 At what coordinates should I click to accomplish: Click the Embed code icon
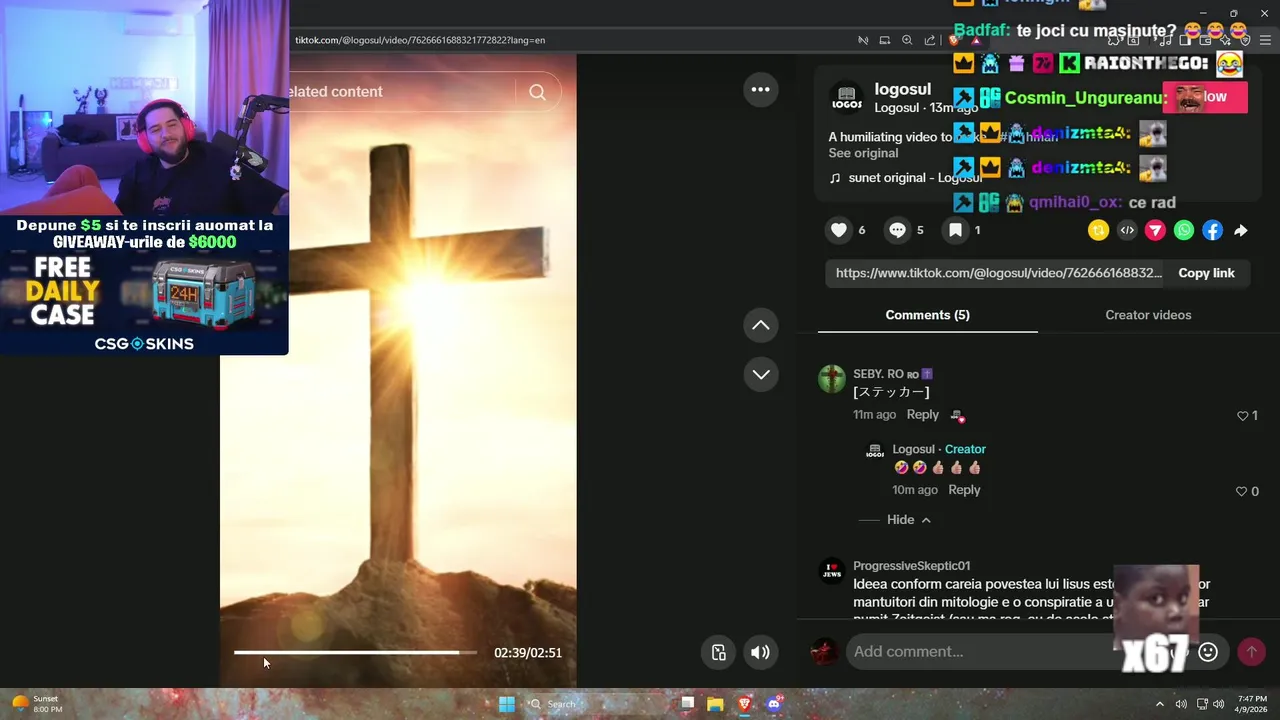[x=1127, y=230]
